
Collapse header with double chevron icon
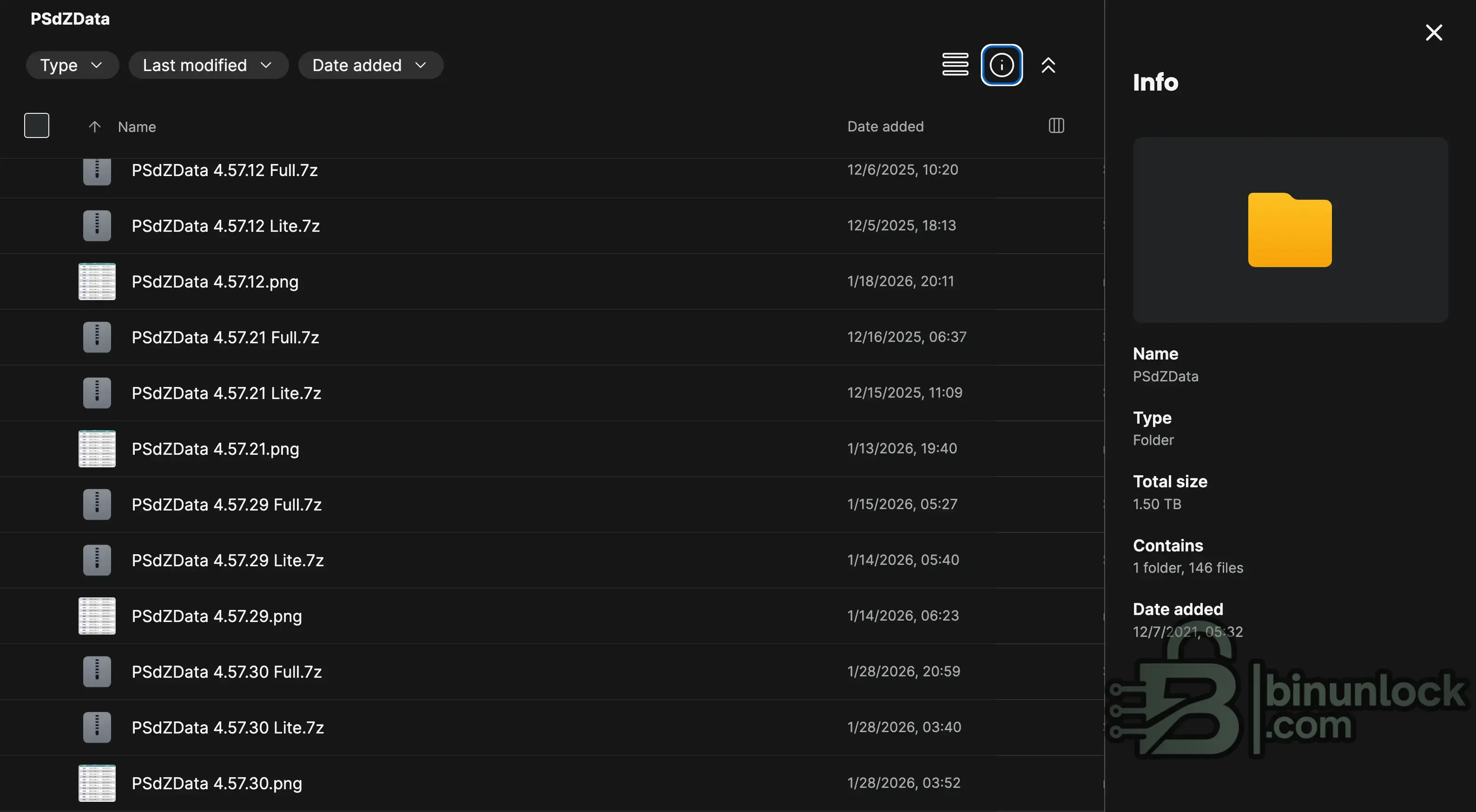1048,65
